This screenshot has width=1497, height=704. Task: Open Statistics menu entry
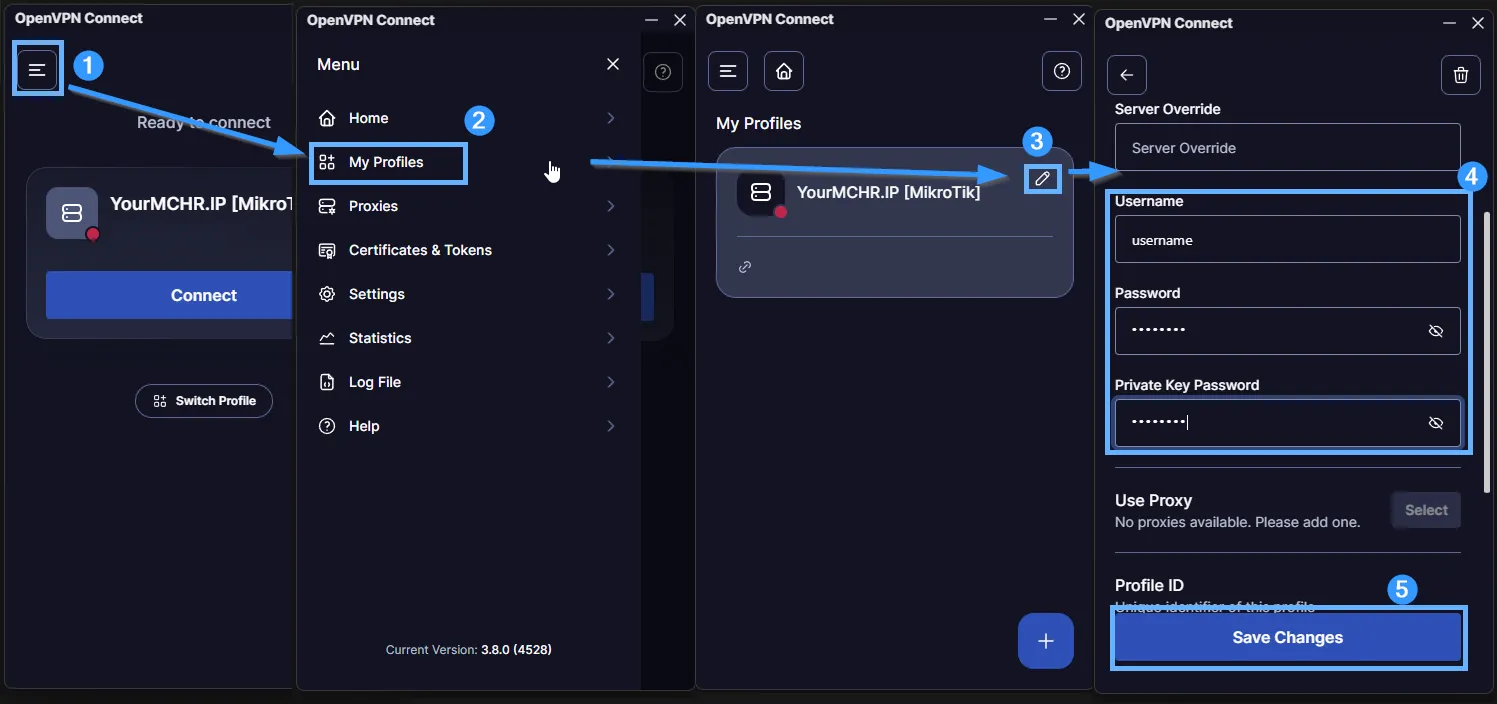(467, 338)
